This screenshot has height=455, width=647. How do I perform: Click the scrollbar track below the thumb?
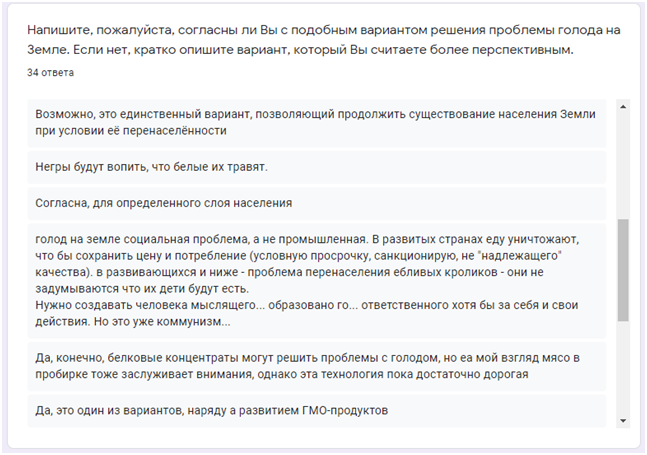623,370
